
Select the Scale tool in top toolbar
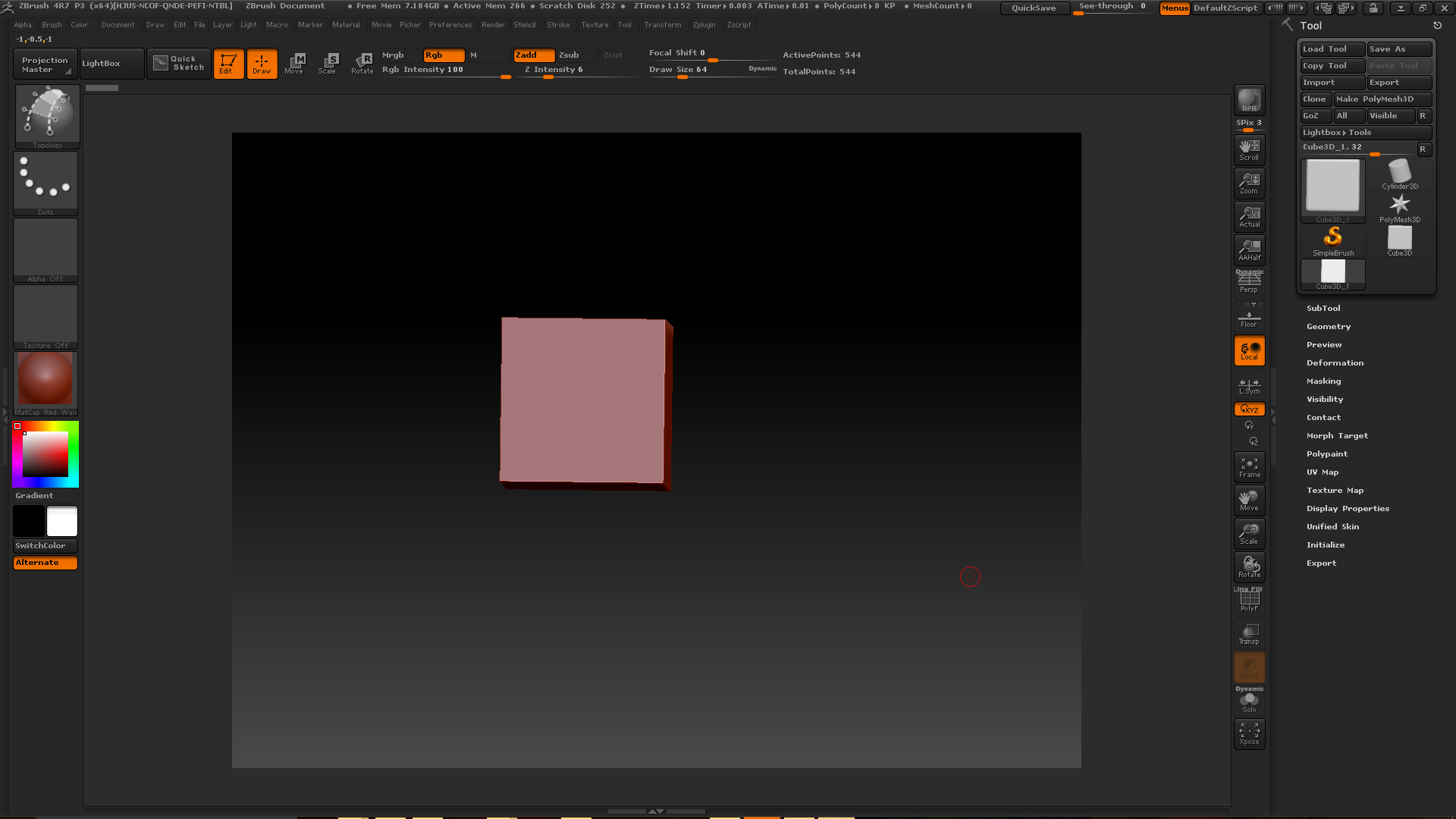328,63
